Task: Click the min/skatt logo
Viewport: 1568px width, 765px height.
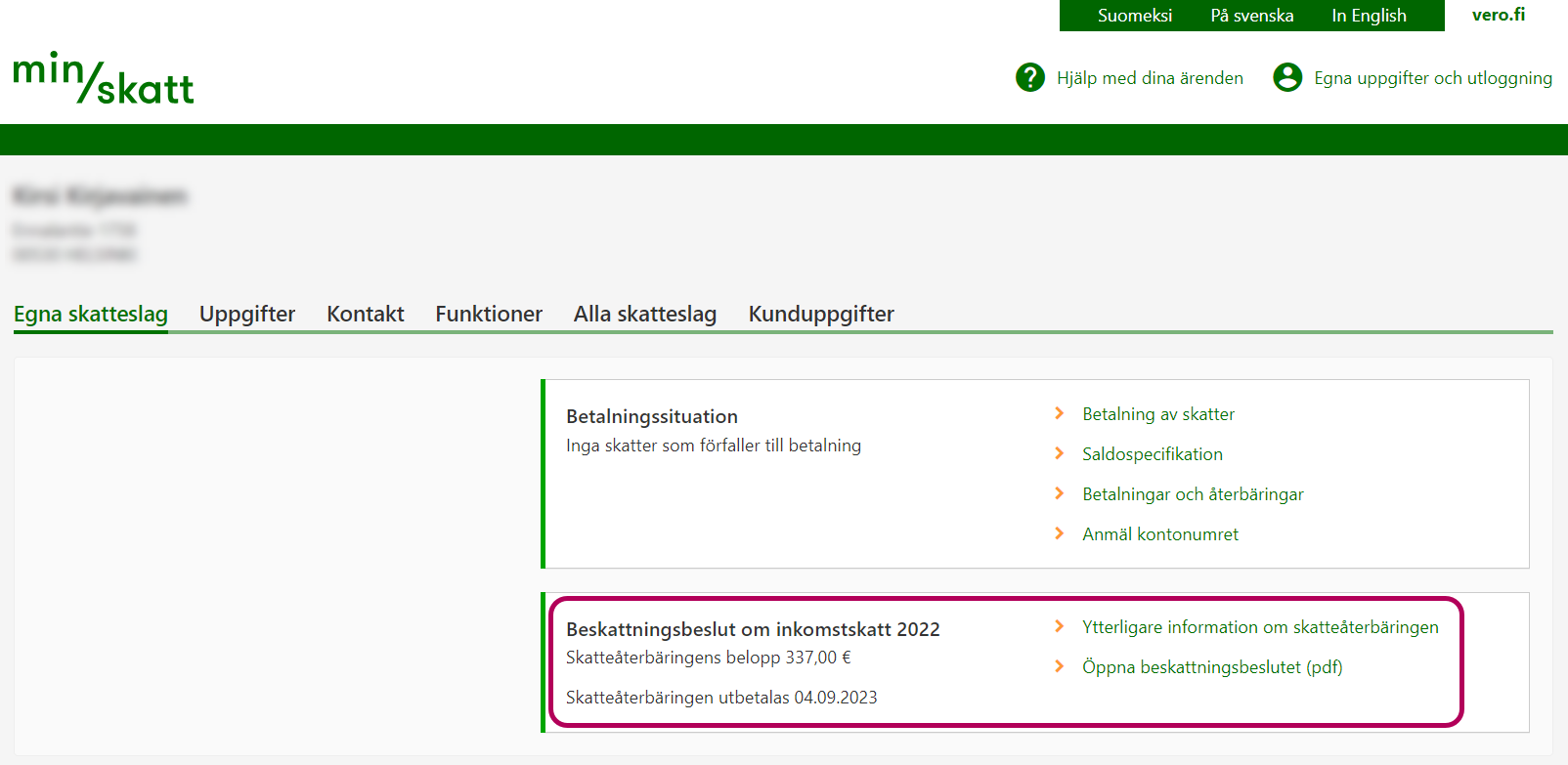Action: [104, 78]
